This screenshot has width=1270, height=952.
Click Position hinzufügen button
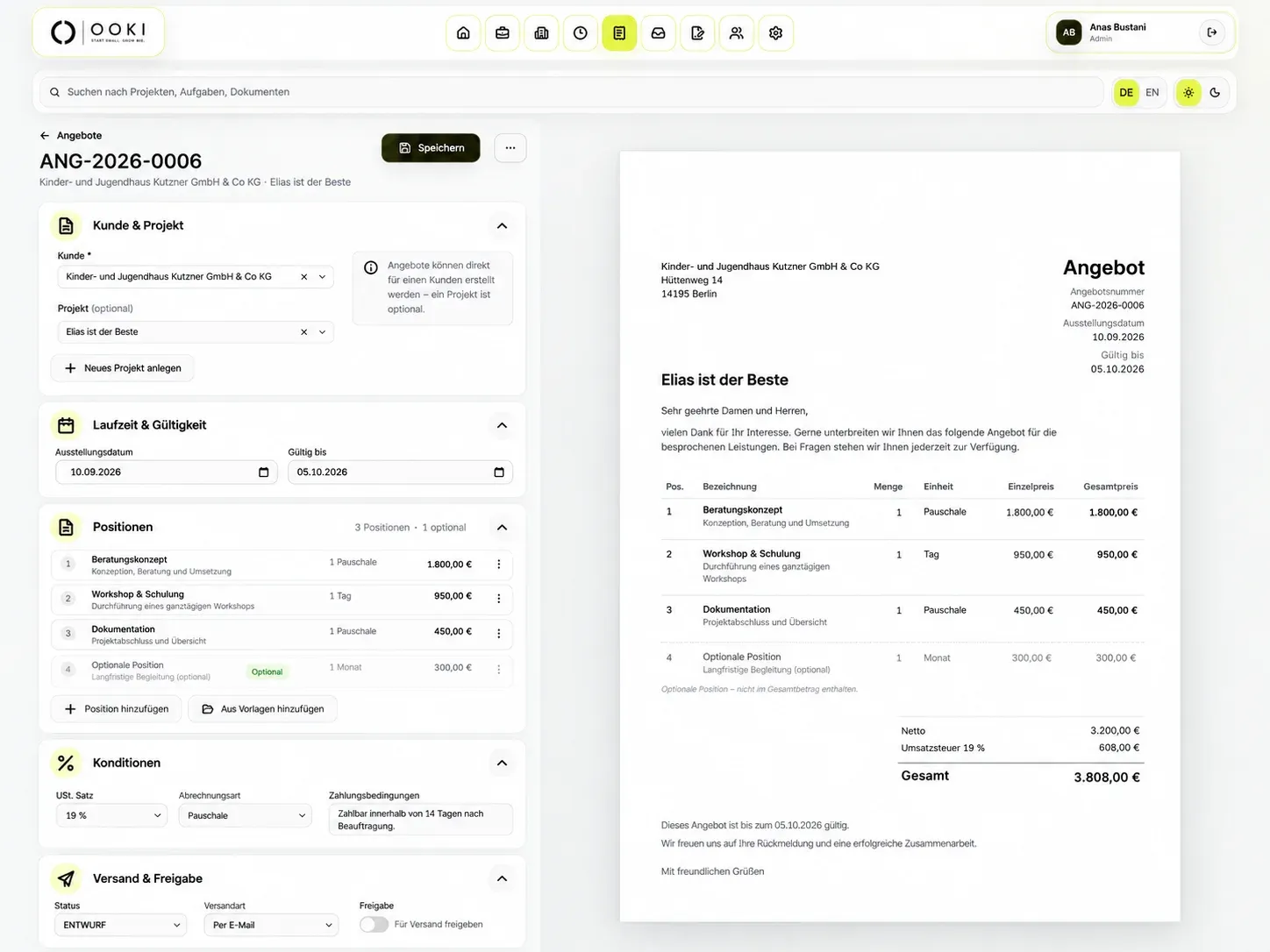[117, 709]
